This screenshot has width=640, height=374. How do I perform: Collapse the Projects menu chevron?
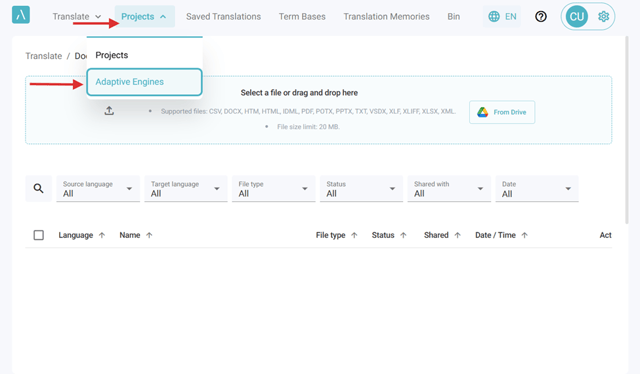click(x=163, y=17)
